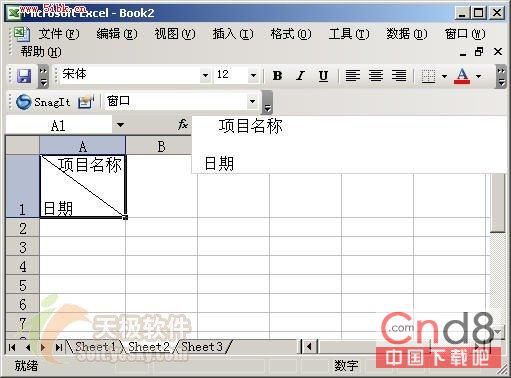Switch to Sheet3 tab

click(202, 347)
